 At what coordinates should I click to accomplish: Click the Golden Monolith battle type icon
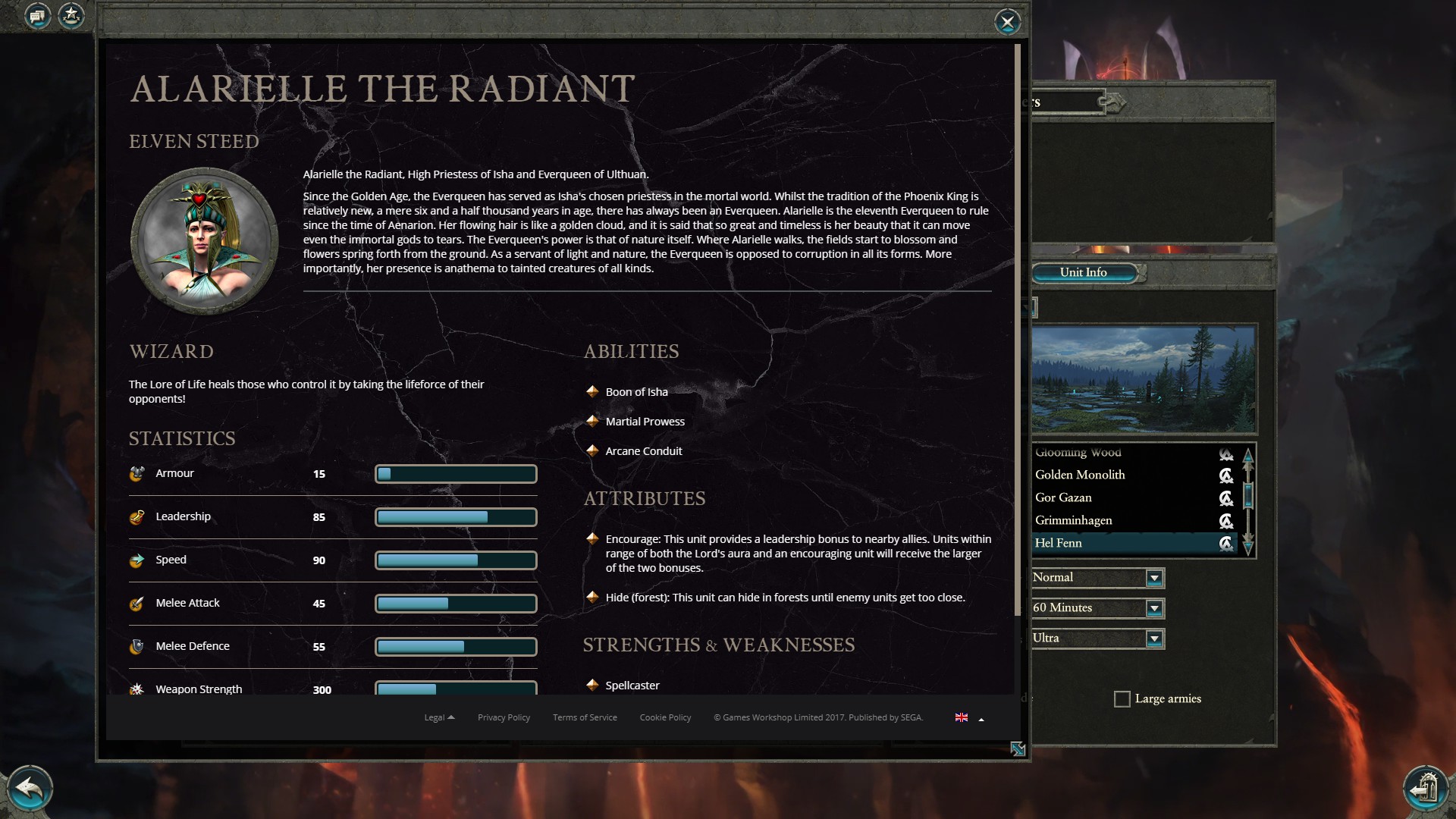1225,475
